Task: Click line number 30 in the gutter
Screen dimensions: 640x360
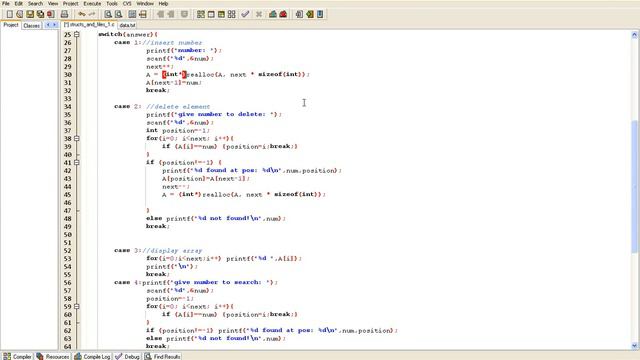Action: [x=67, y=75]
